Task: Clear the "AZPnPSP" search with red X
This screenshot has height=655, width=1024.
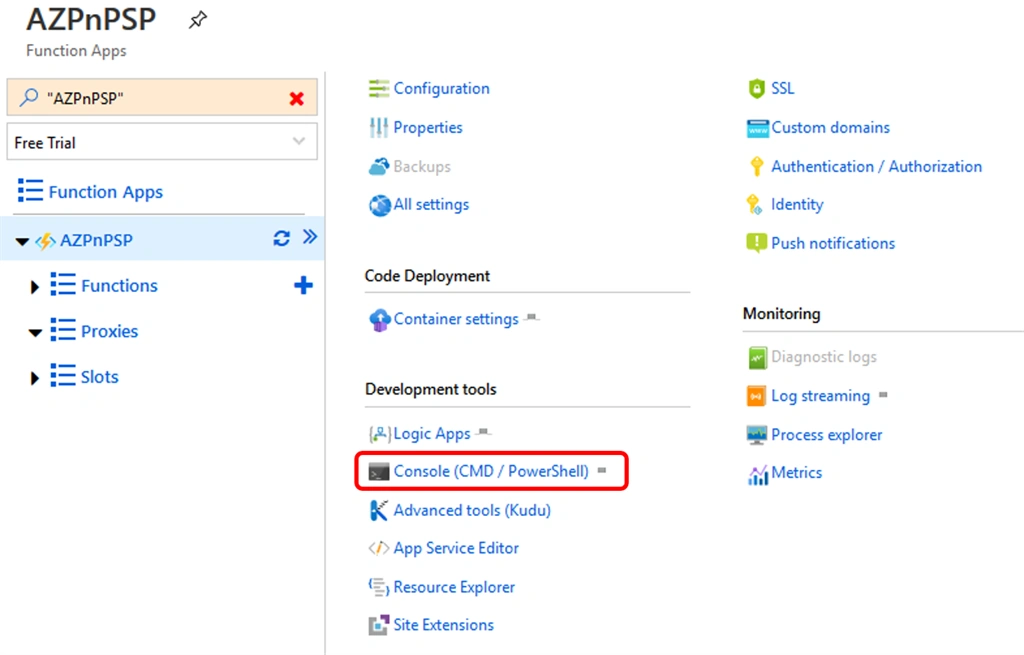Action: click(296, 99)
